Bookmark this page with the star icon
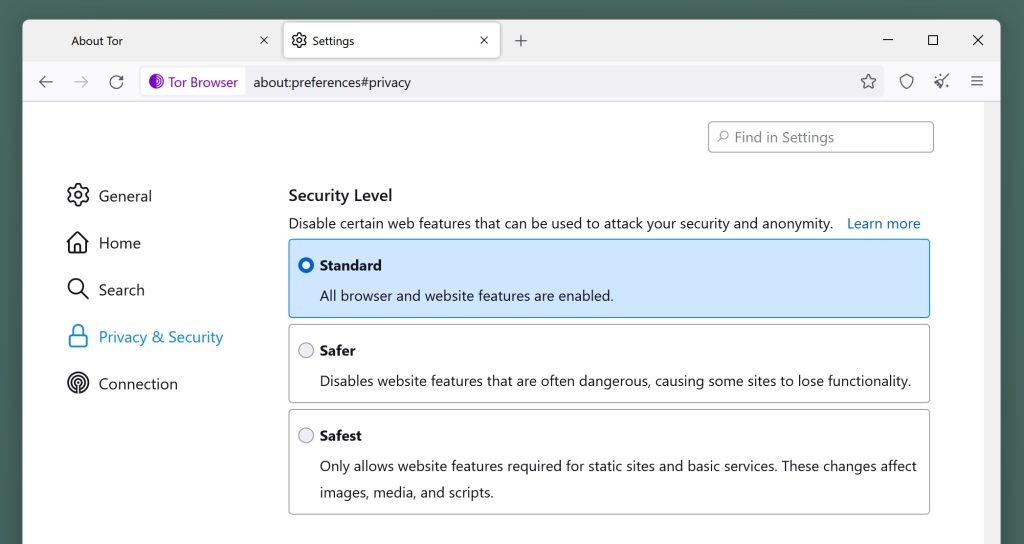The image size is (1024, 544). (868, 82)
